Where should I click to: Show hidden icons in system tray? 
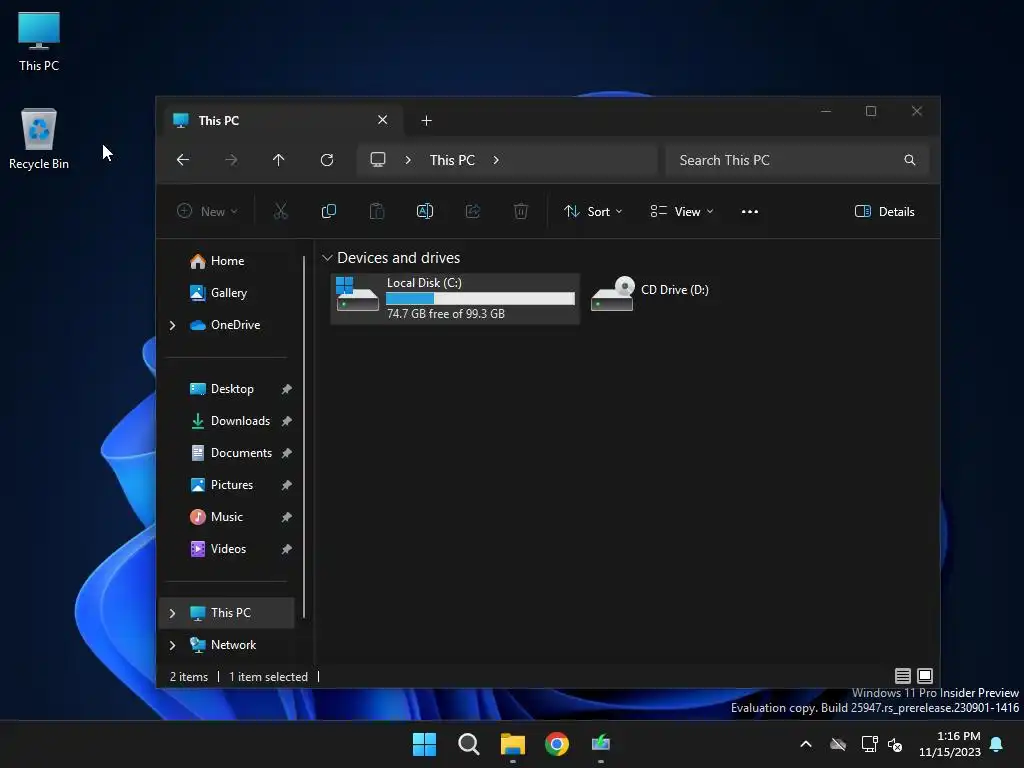click(806, 744)
